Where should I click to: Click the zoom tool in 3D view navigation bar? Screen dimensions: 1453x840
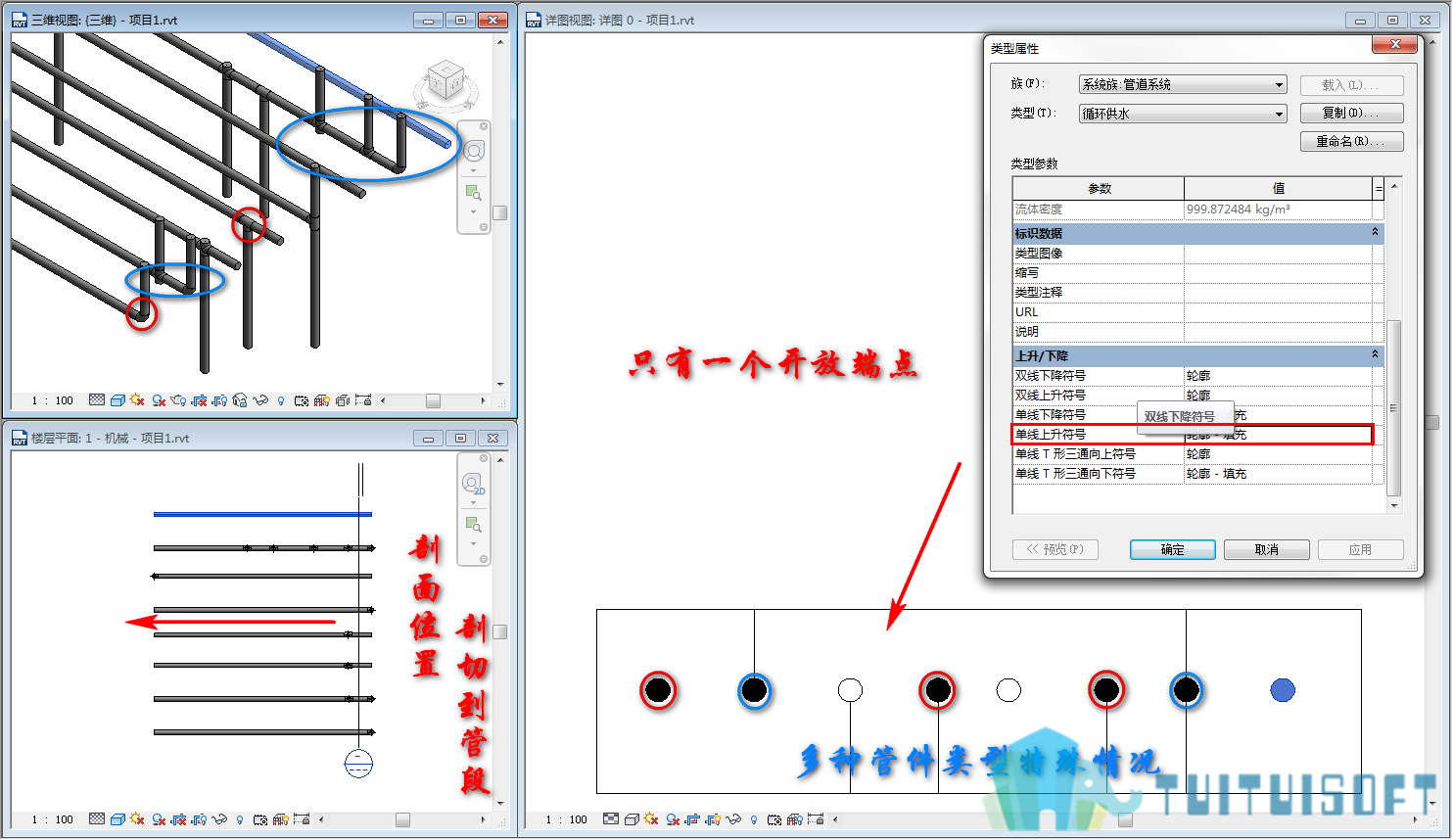[x=474, y=193]
